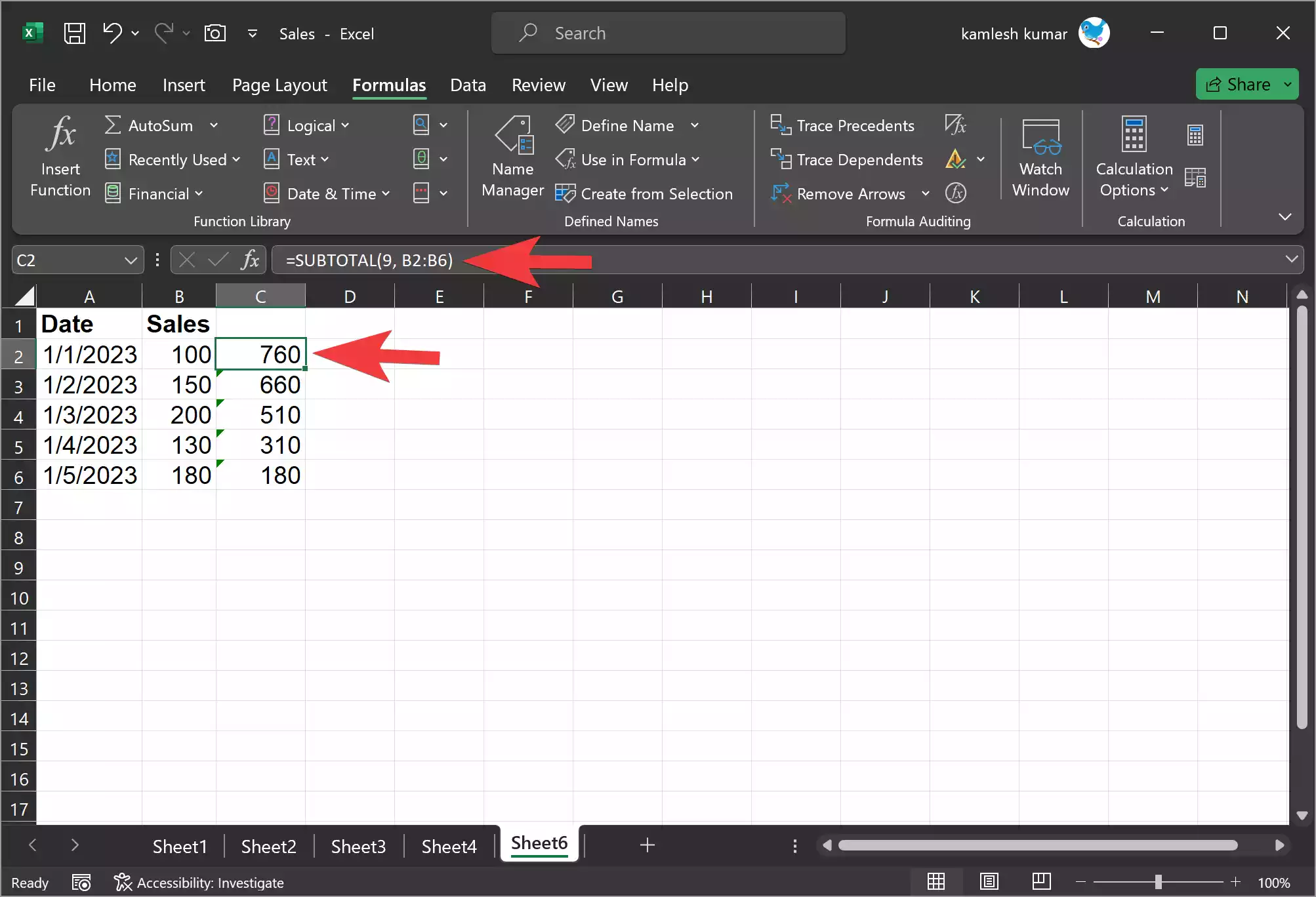Switch to Page Break Preview in status bar
This screenshot has width=1316, height=897.
1040,882
